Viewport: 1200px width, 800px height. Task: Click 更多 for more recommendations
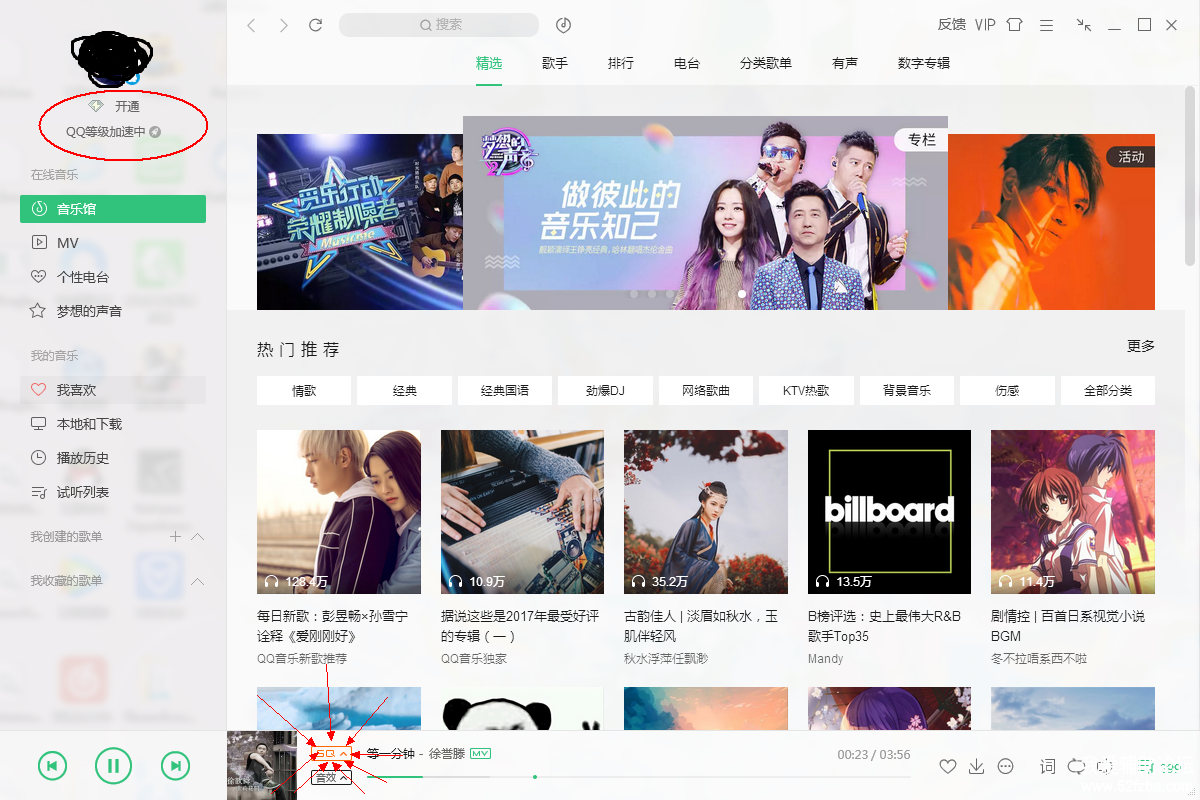click(1141, 346)
